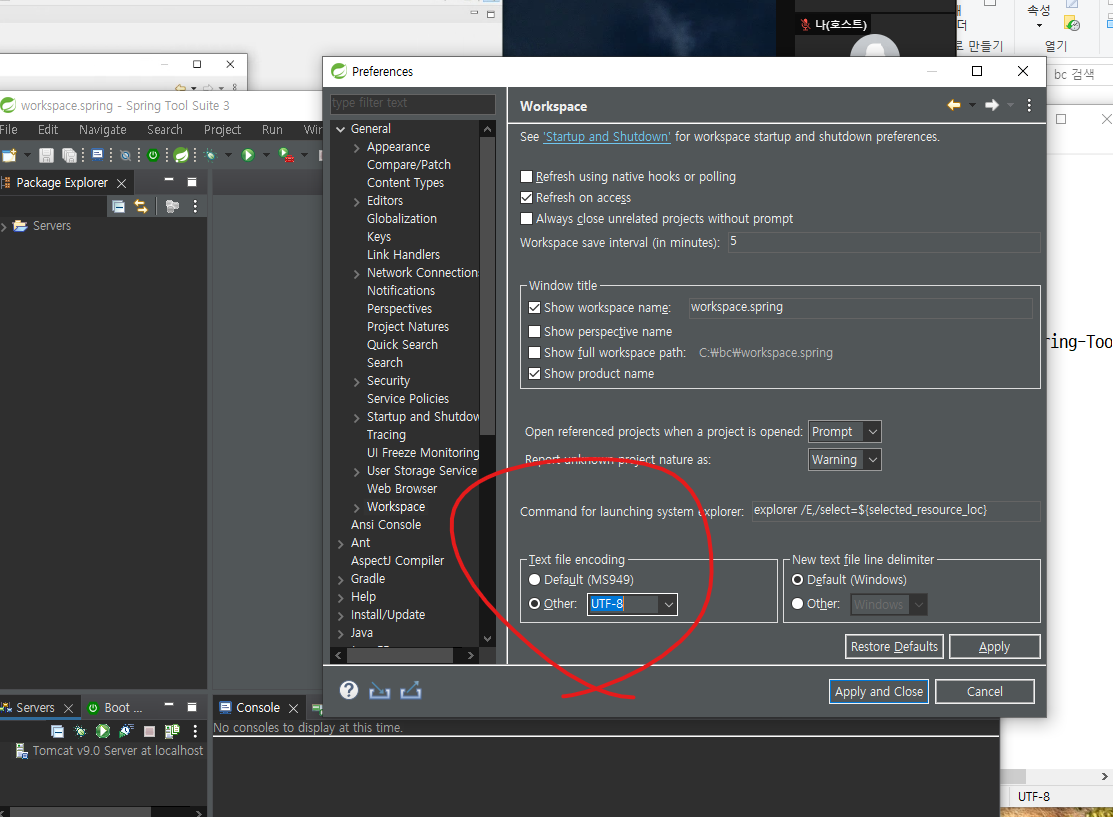Toggle the Refresh on access checkbox
The image size is (1113, 817).
tap(526, 198)
